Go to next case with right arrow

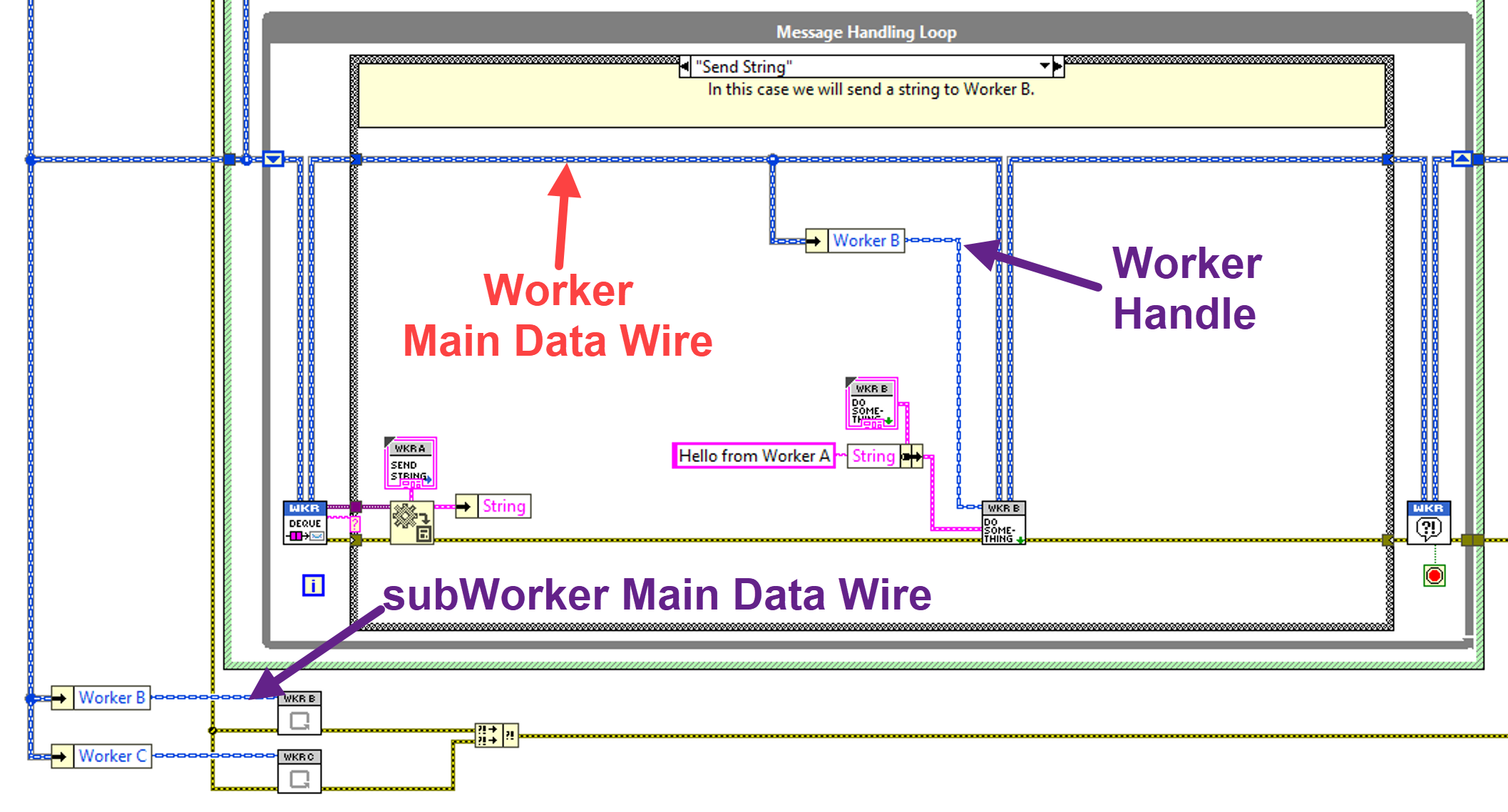click(x=1058, y=66)
